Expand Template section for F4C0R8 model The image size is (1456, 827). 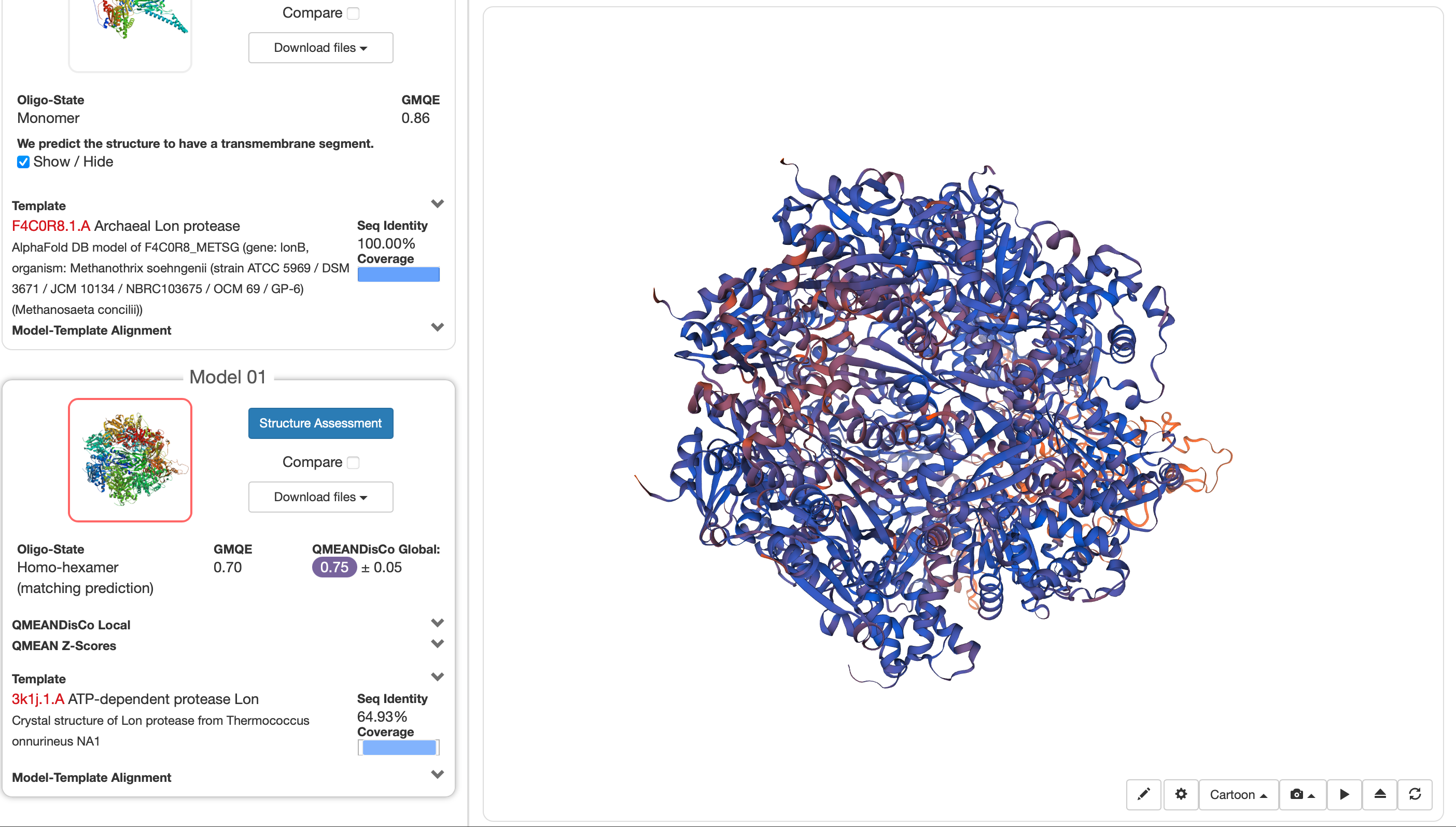click(437, 204)
